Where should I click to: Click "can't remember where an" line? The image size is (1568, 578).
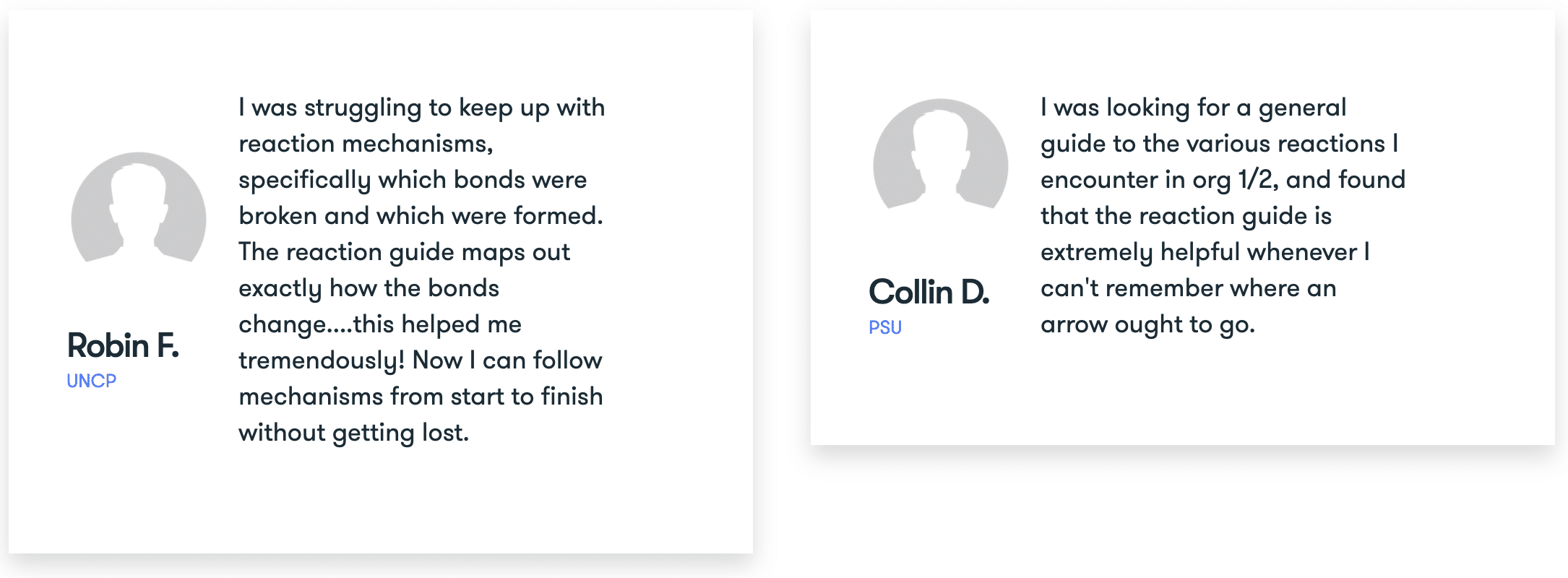[x=1188, y=288]
